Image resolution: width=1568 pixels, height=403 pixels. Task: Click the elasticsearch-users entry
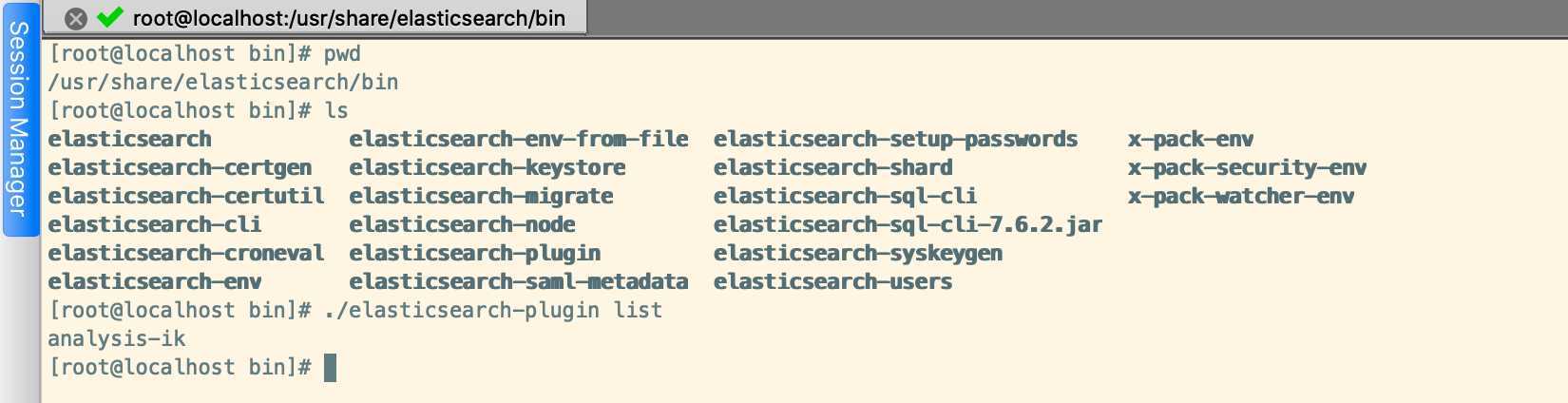click(x=832, y=282)
